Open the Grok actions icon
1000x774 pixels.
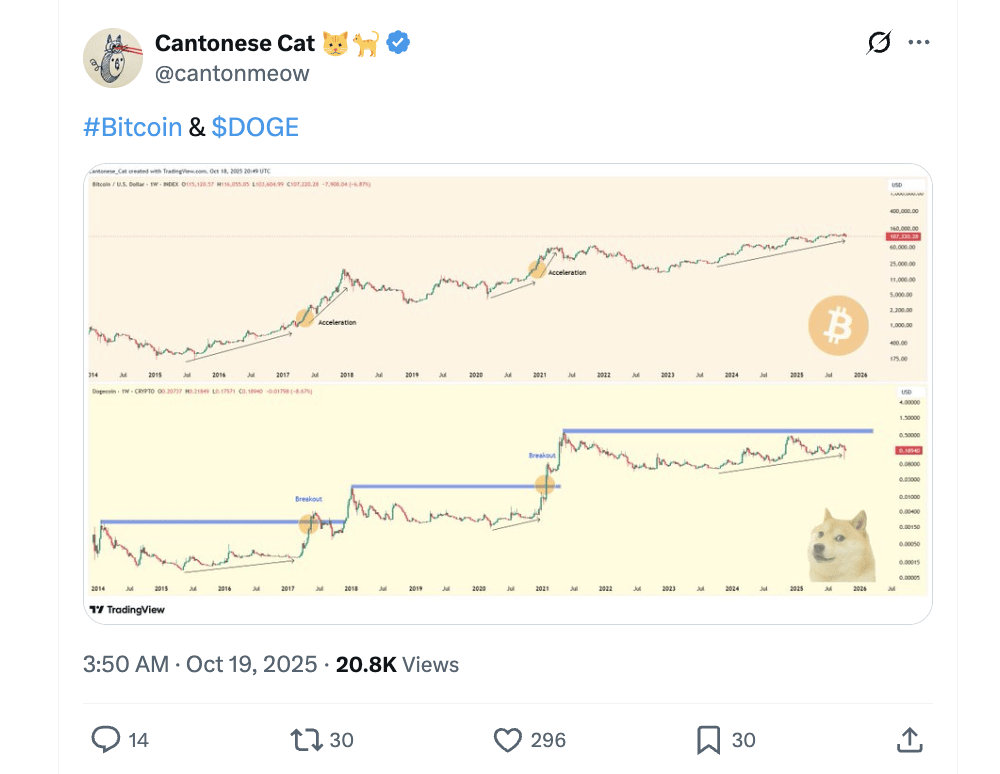[x=879, y=43]
